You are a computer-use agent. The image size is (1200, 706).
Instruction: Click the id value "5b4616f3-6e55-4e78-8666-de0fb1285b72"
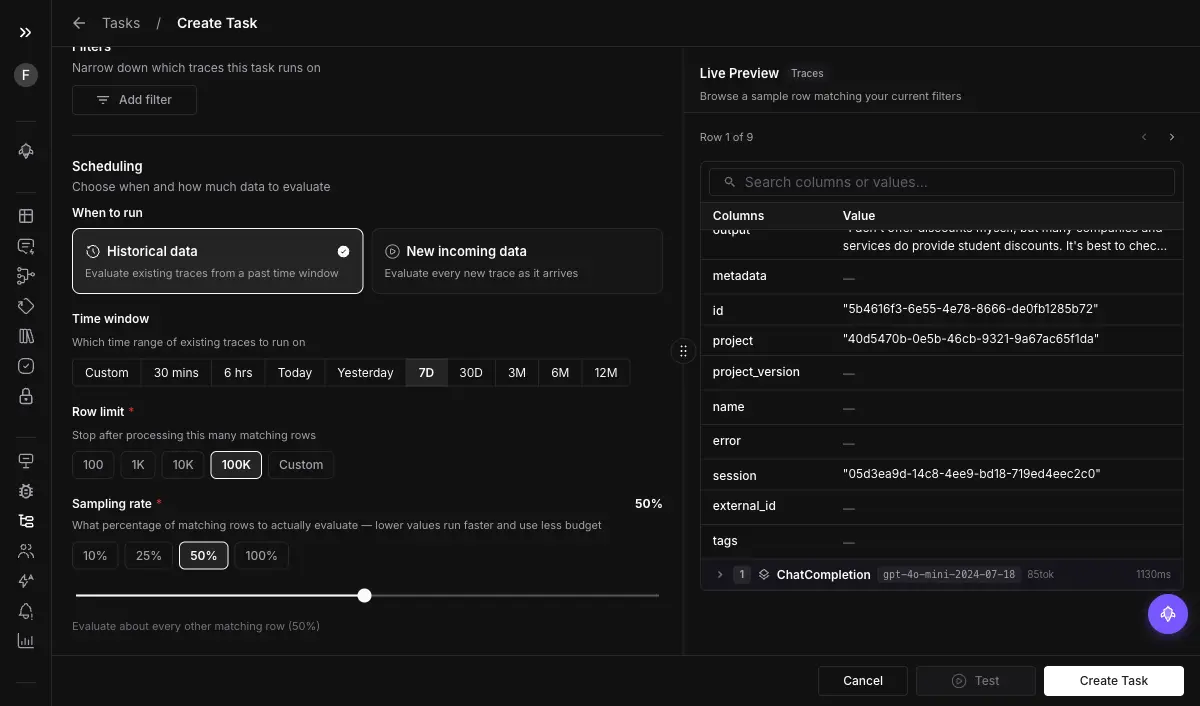point(970,310)
